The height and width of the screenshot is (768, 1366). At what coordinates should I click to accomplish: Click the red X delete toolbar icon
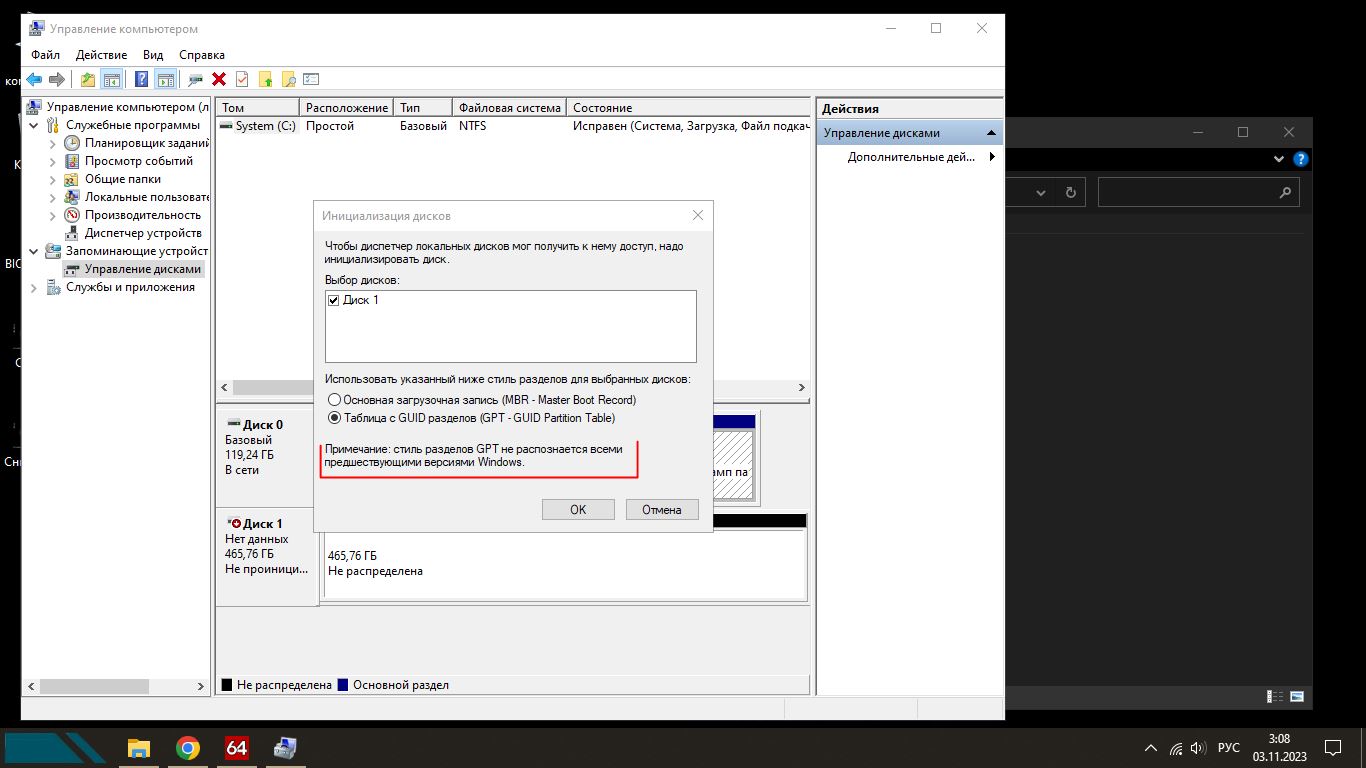tap(219, 79)
